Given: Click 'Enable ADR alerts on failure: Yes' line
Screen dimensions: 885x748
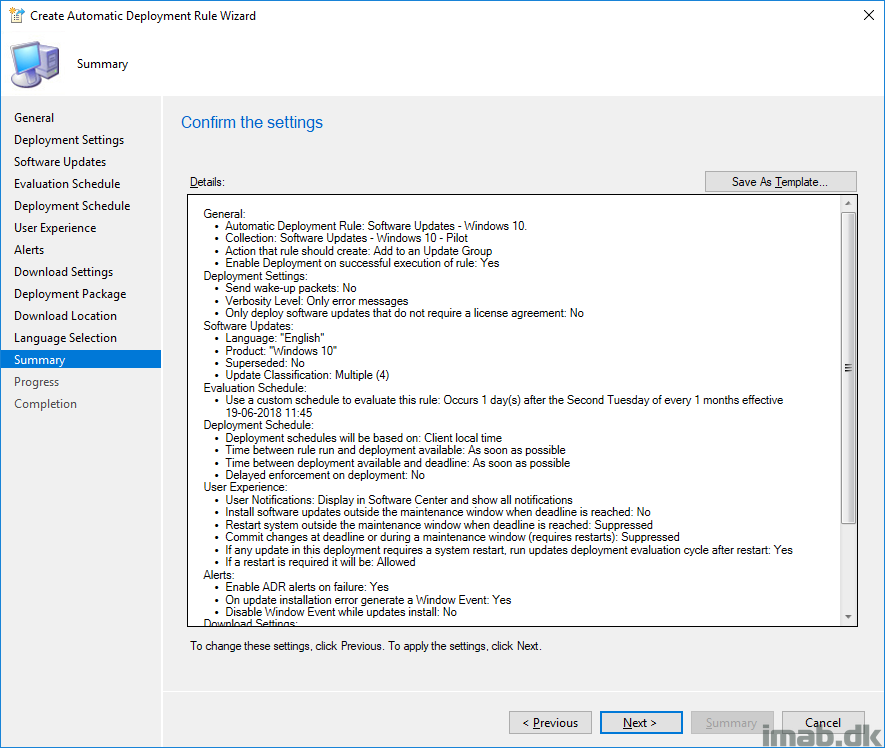Looking at the screenshot, I should (307, 587).
